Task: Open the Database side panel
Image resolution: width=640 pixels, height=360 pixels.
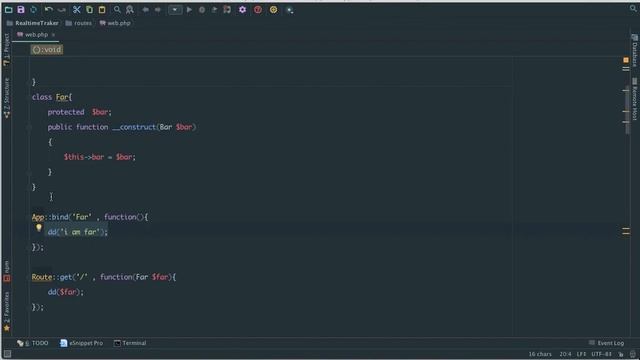Action: 634,51
